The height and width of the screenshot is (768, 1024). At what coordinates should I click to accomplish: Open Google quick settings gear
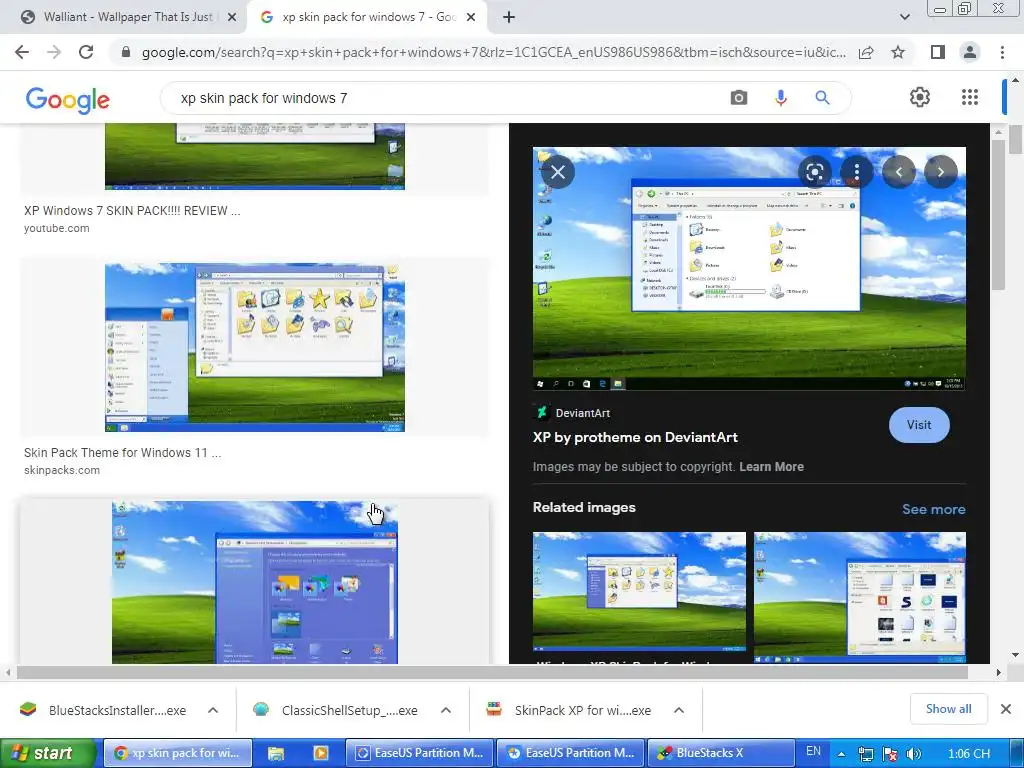(920, 97)
